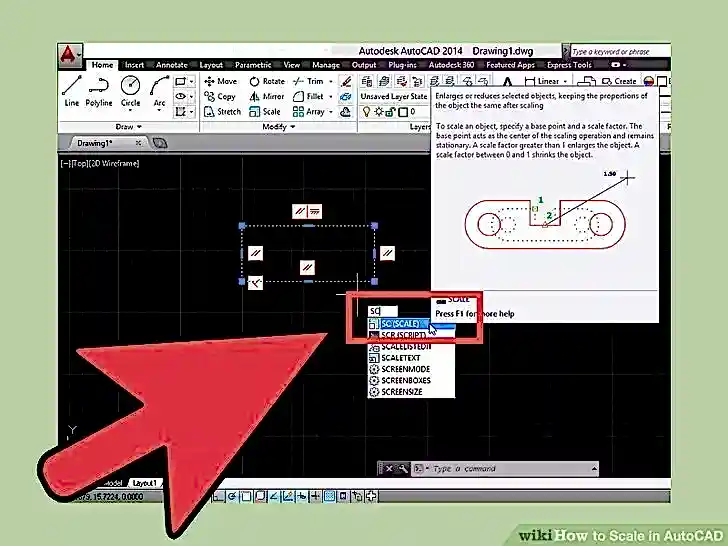This screenshot has width=728, height=546.
Task: Choose the Copy tool
Action: tap(220, 97)
